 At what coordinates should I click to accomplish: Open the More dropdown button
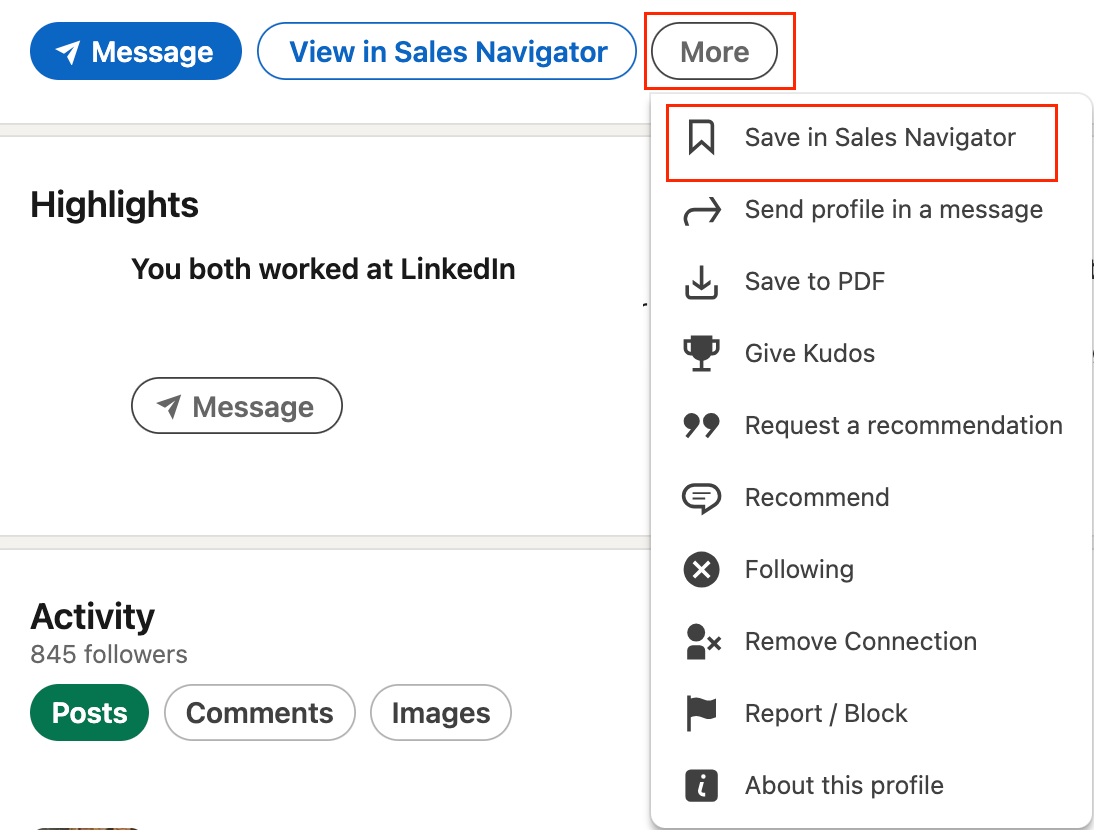click(714, 52)
